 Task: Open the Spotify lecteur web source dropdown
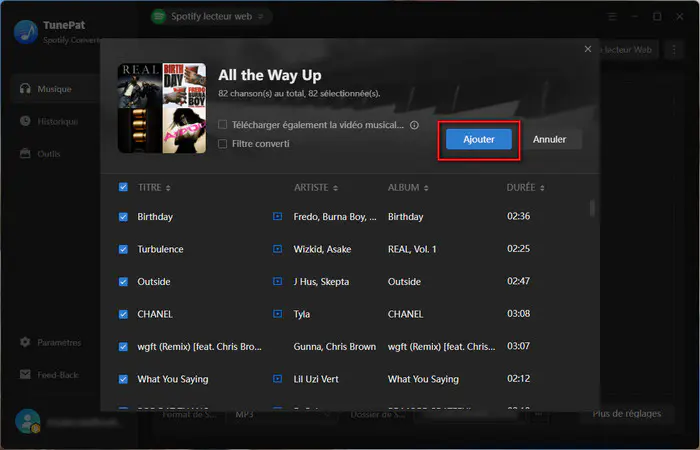coord(212,17)
